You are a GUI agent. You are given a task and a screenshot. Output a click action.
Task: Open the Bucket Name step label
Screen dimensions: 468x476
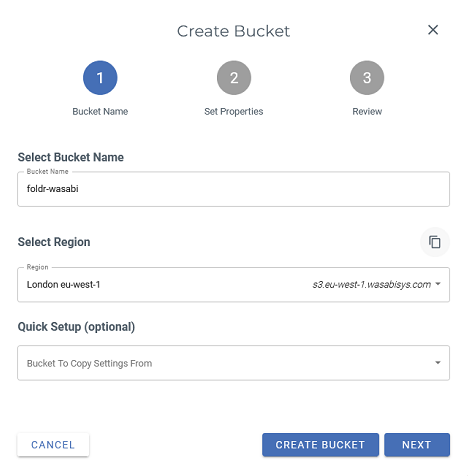[x=100, y=111]
